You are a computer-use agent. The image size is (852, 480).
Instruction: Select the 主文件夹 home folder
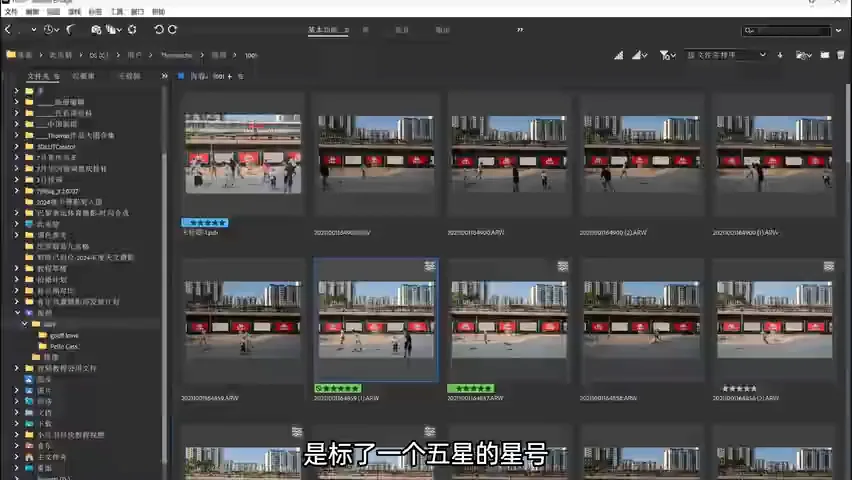coord(46,457)
